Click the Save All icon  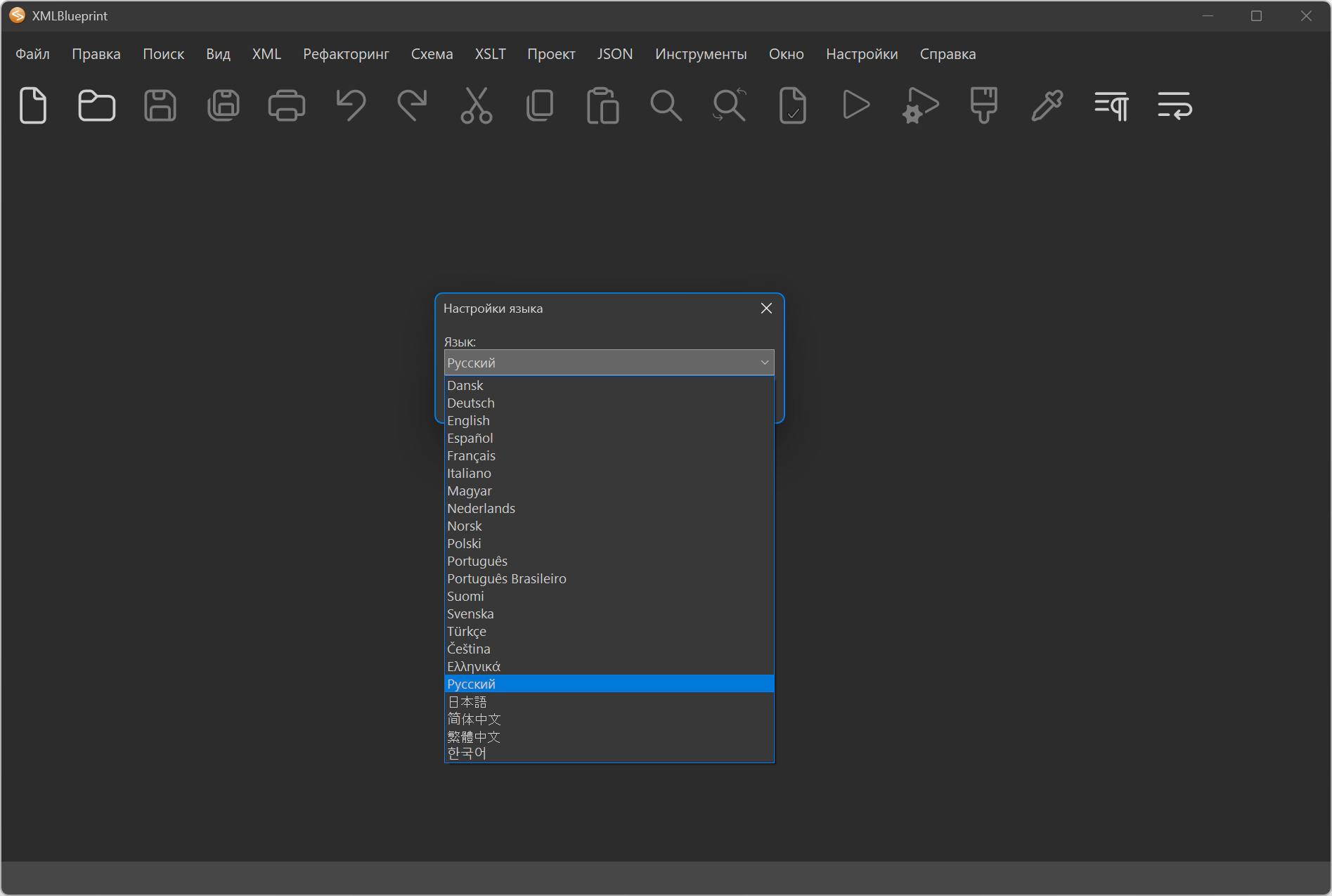[x=224, y=106]
